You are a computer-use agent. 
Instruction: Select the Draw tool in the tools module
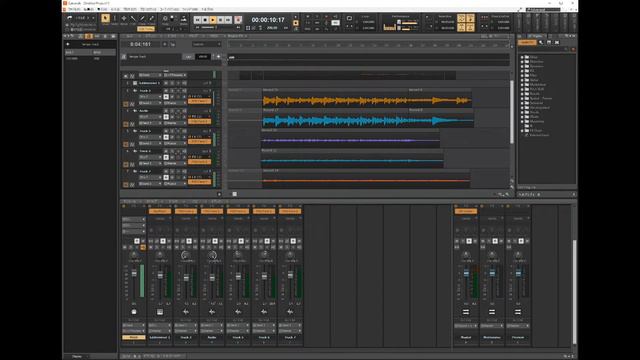(142, 18)
